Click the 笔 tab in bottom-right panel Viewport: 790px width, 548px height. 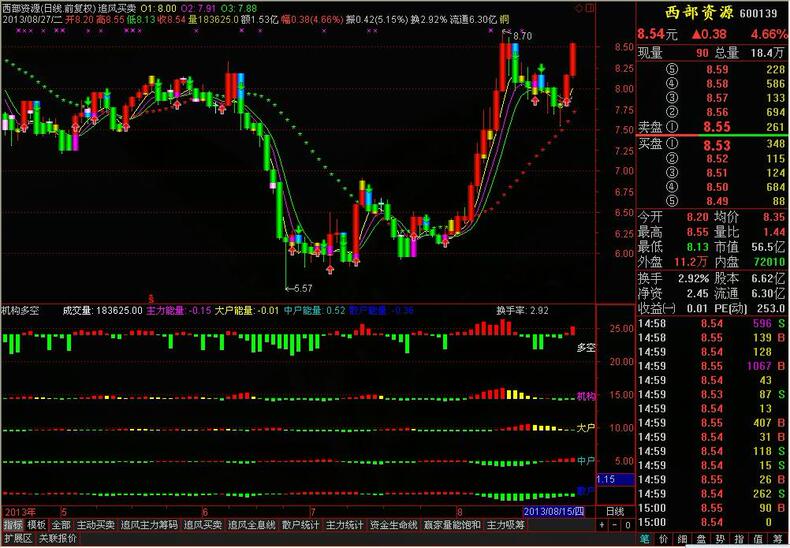[645, 539]
